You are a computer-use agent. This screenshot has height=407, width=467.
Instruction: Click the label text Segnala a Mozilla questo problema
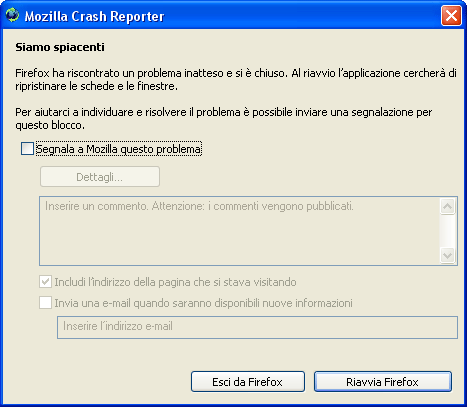119,149
